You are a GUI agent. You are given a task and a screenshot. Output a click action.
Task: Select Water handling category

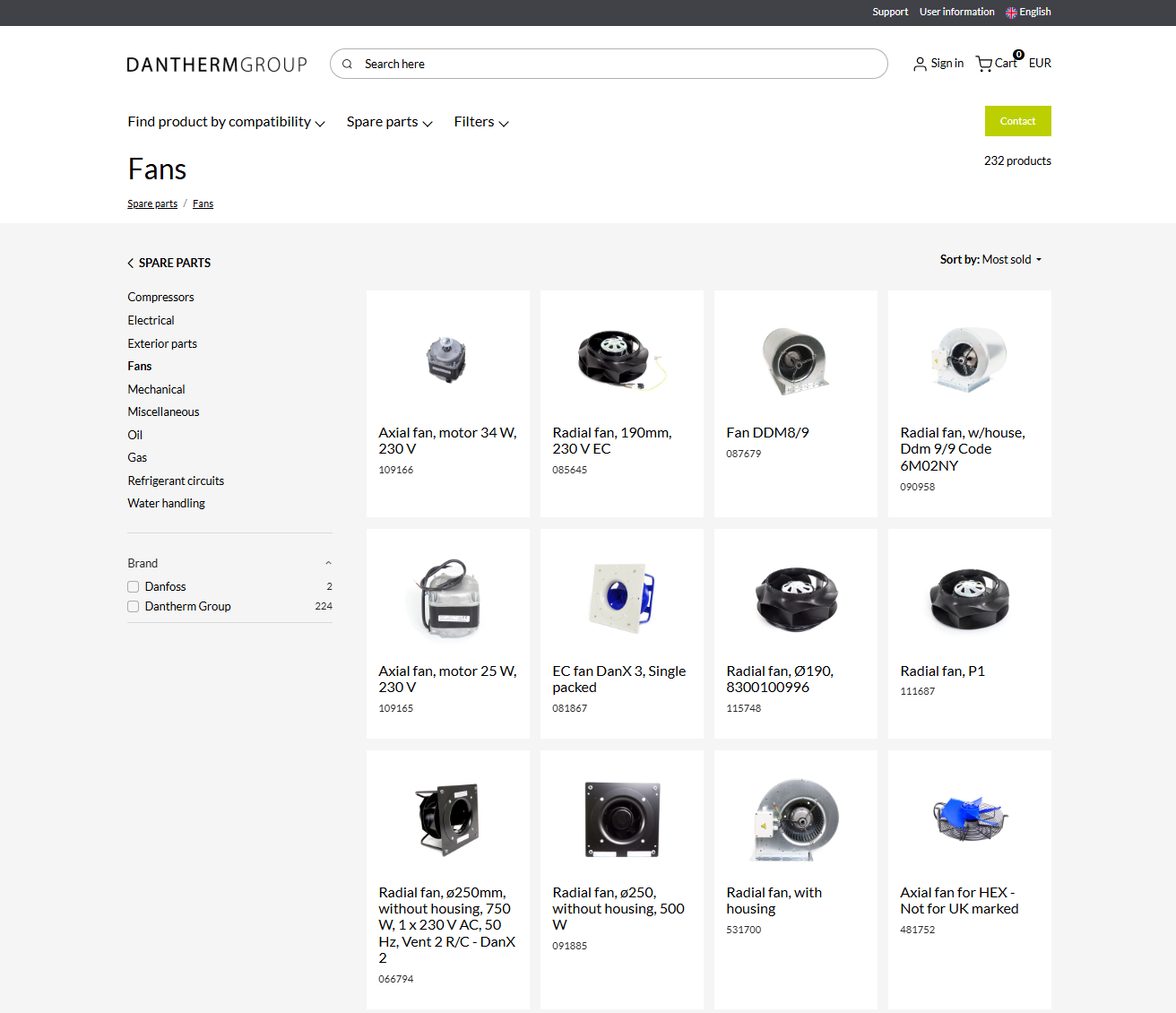(x=166, y=503)
